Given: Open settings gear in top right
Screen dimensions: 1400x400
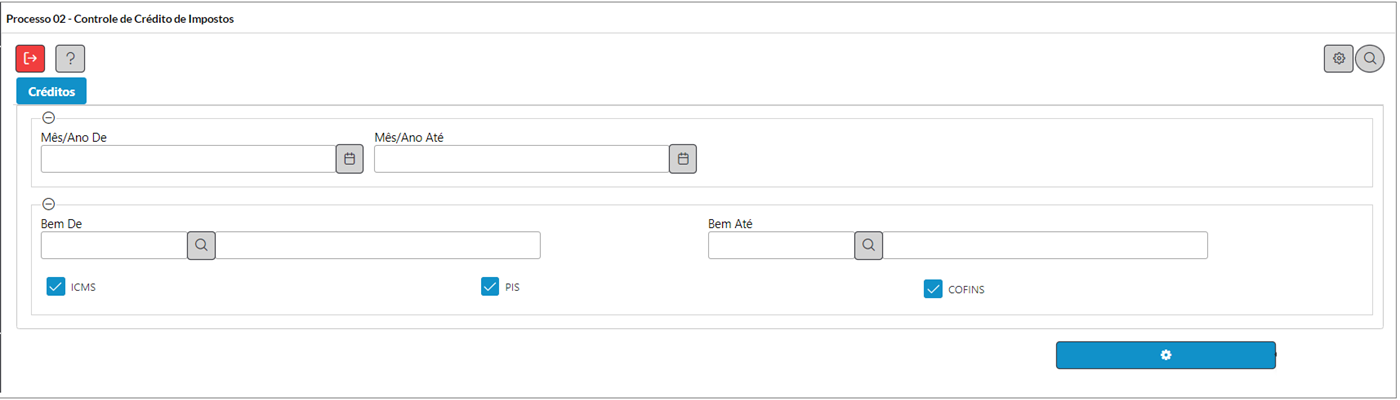Looking at the screenshot, I should click(x=1339, y=58).
